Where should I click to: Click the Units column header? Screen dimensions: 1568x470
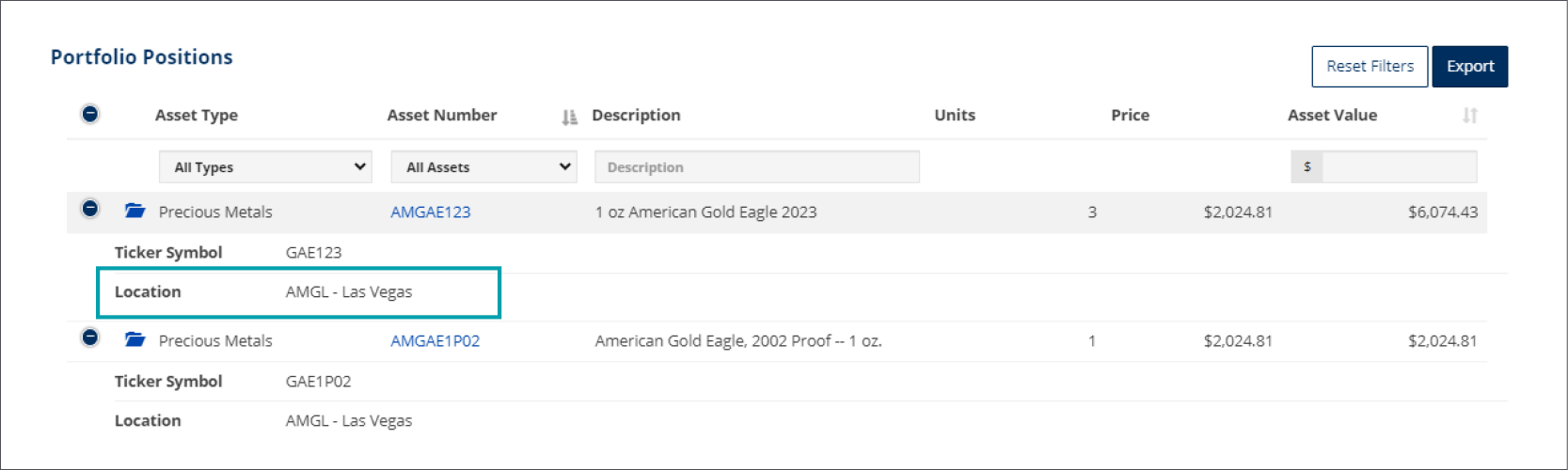click(955, 116)
